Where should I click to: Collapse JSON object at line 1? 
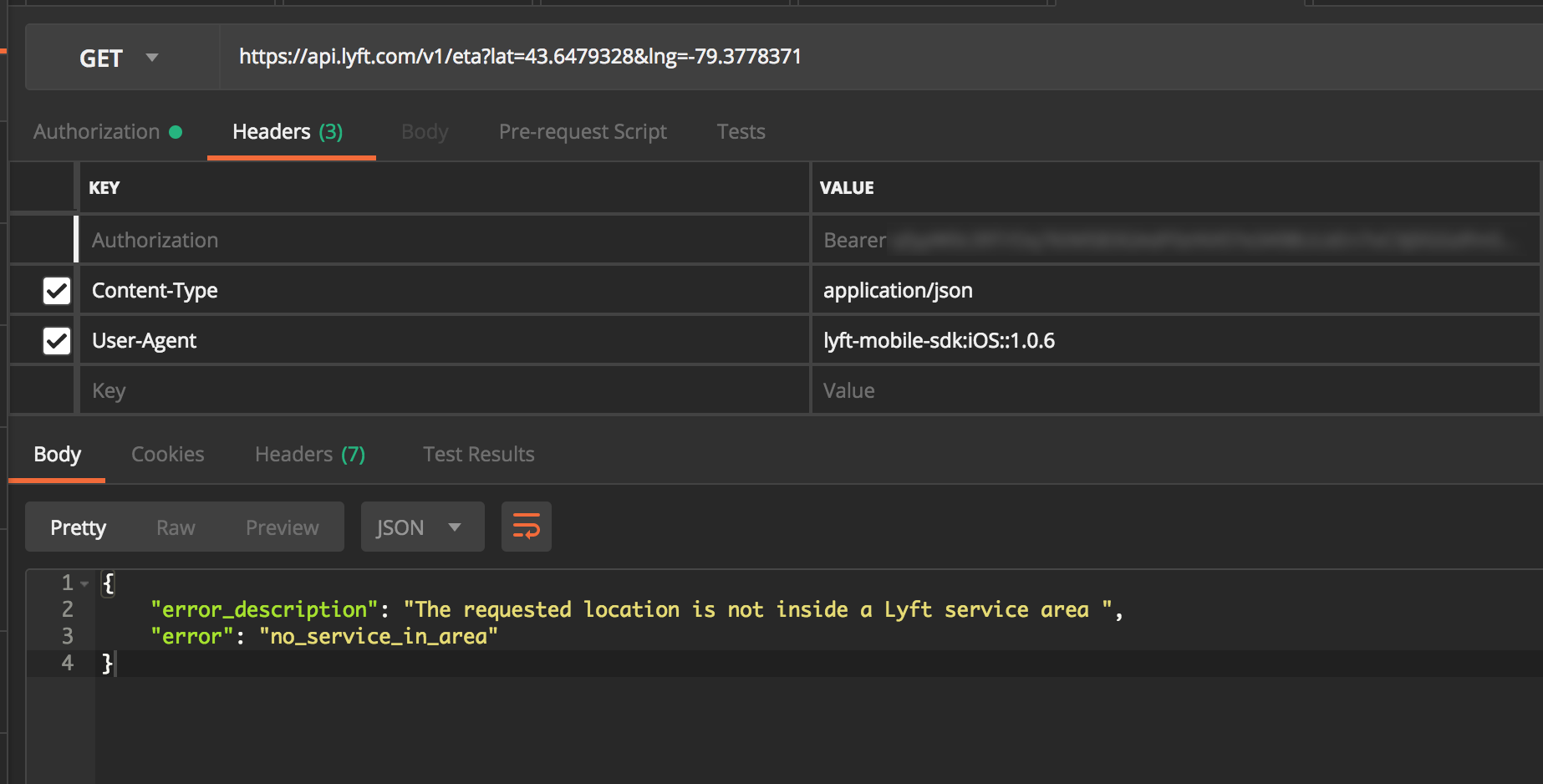tap(84, 583)
